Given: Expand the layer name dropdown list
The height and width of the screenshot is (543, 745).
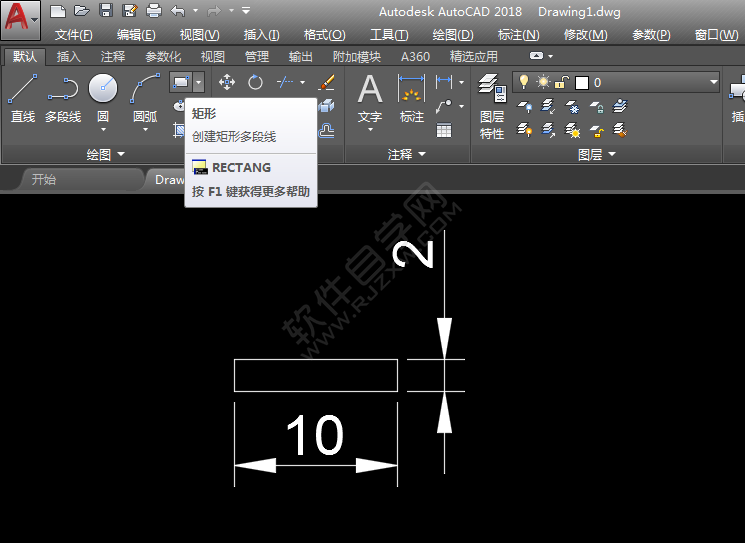Looking at the screenshot, I should (713, 82).
